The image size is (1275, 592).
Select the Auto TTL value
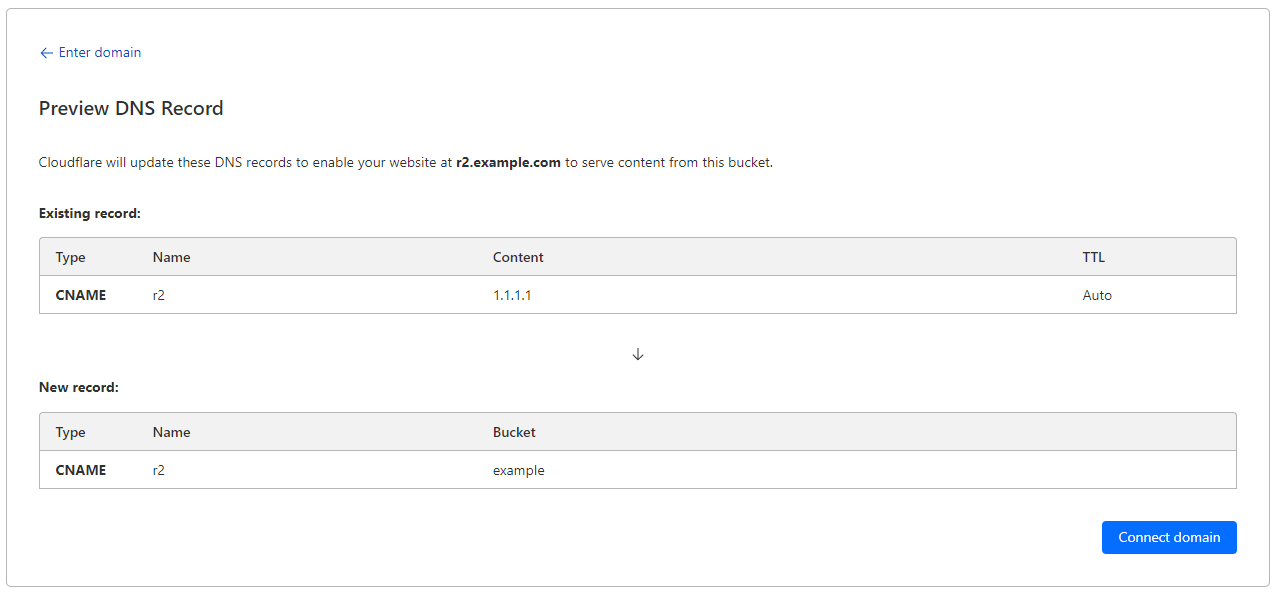coord(1097,295)
